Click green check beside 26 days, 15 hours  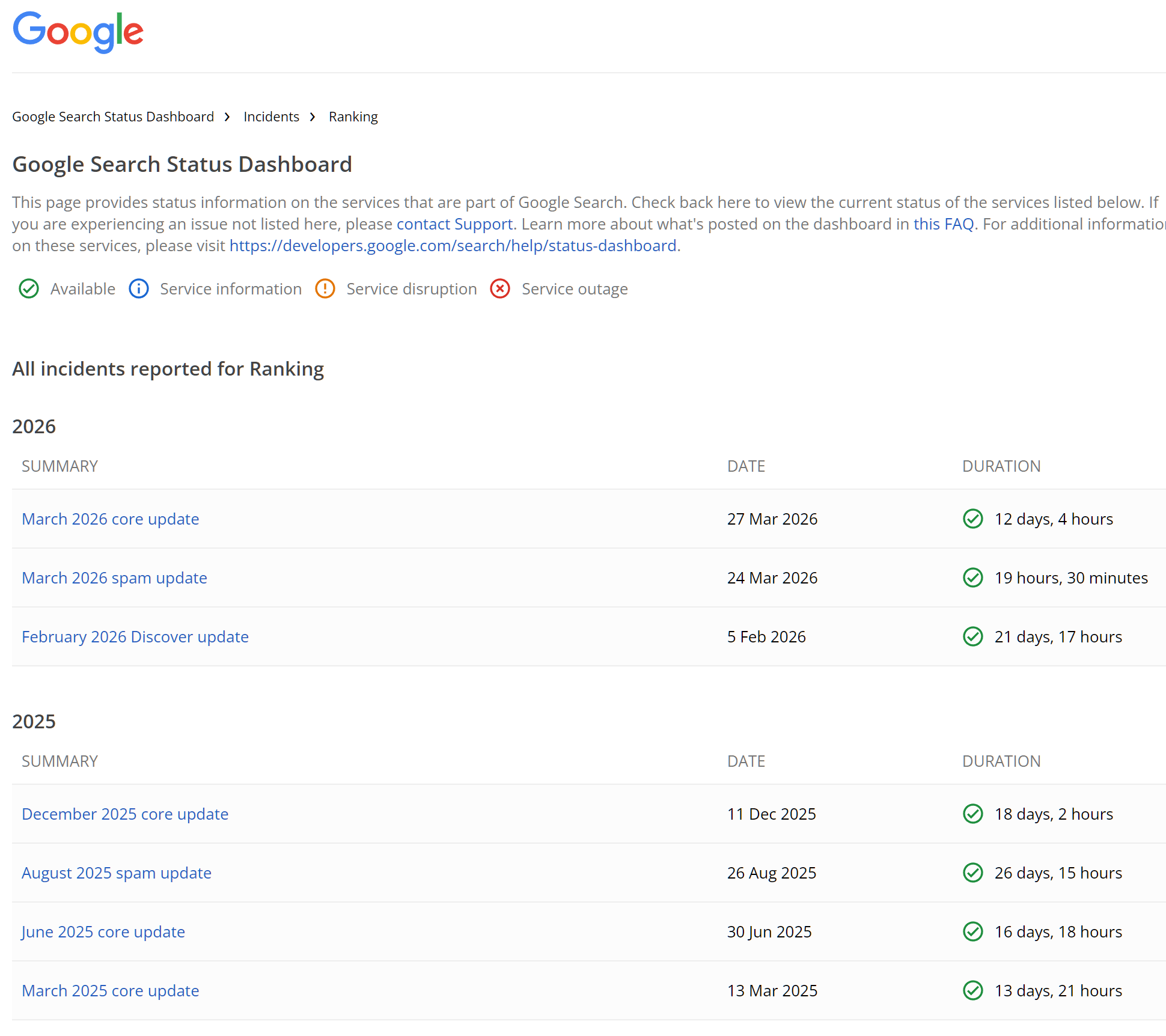click(972, 873)
